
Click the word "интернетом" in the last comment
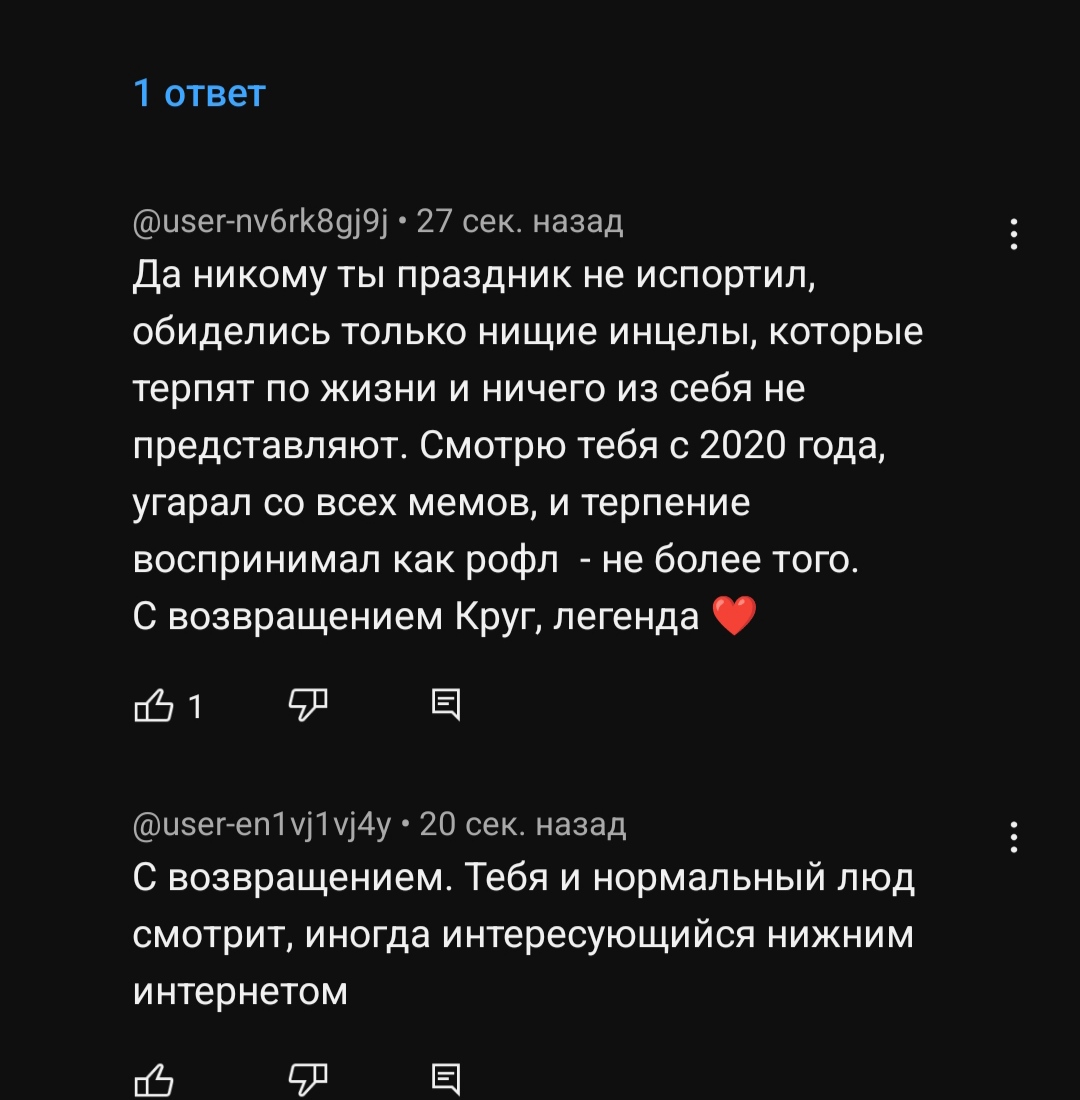coord(240,991)
